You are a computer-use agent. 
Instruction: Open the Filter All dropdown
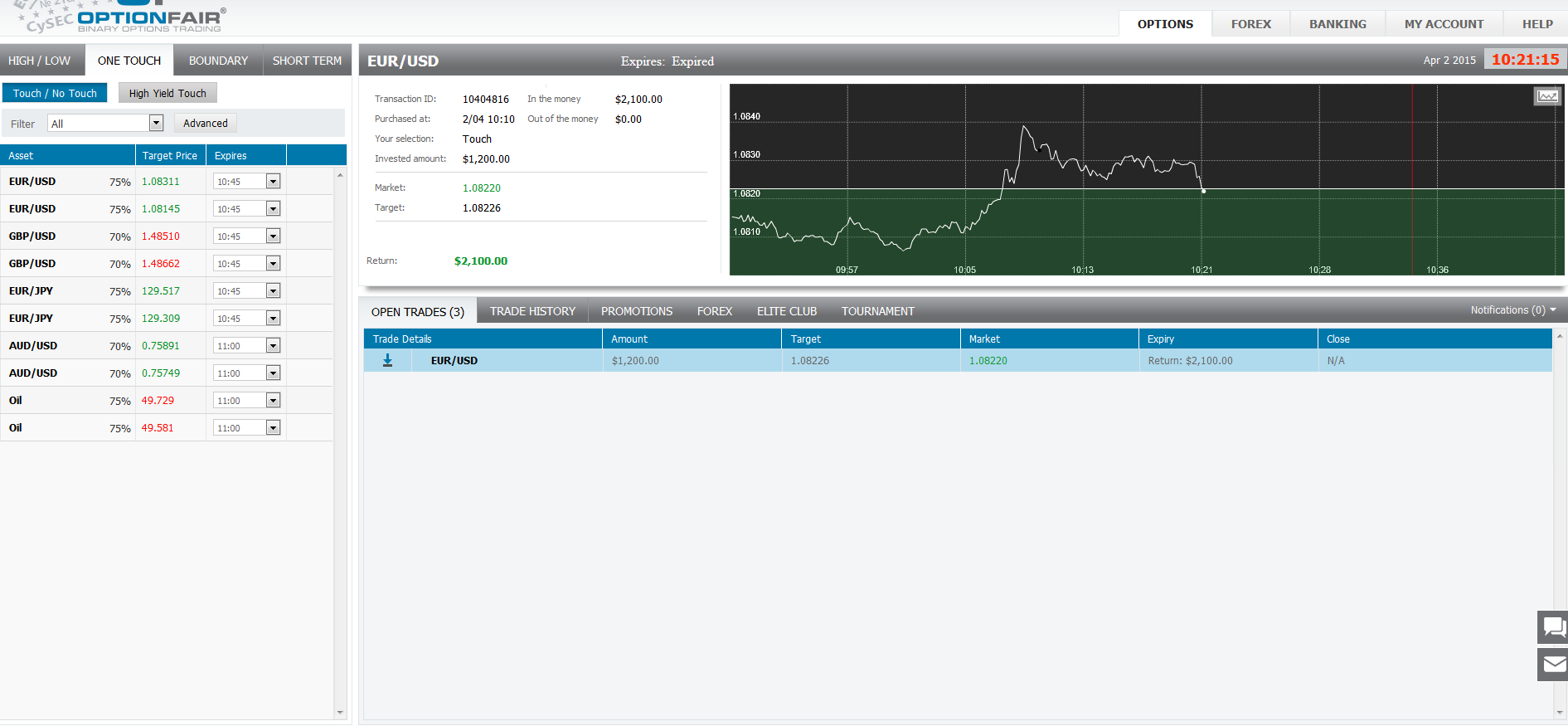coord(156,124)
